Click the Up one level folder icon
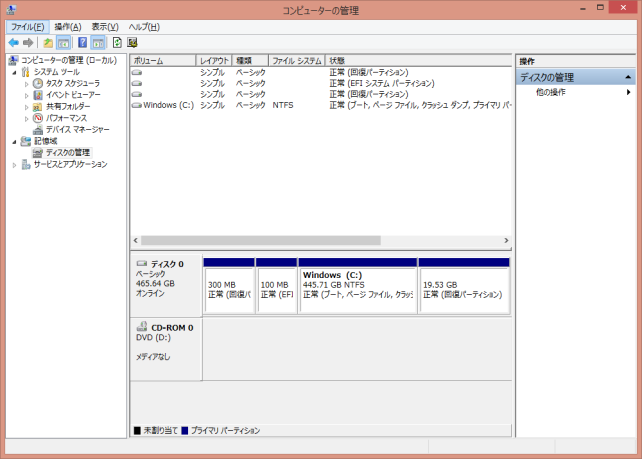Image resolution: width=642 pixels, height=459 pixels. [47, 43]
